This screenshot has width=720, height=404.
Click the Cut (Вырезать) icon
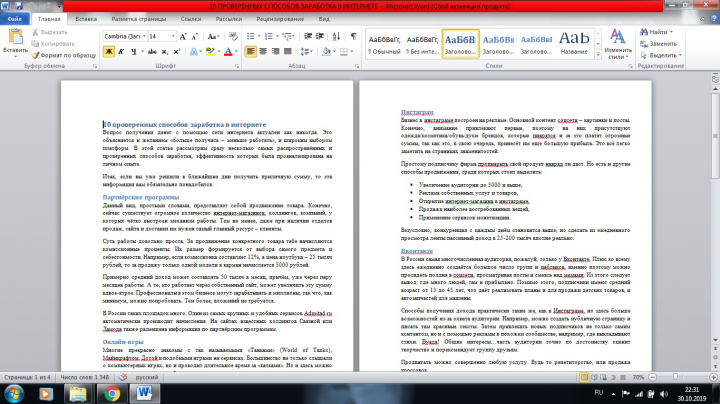coord(35,32)
